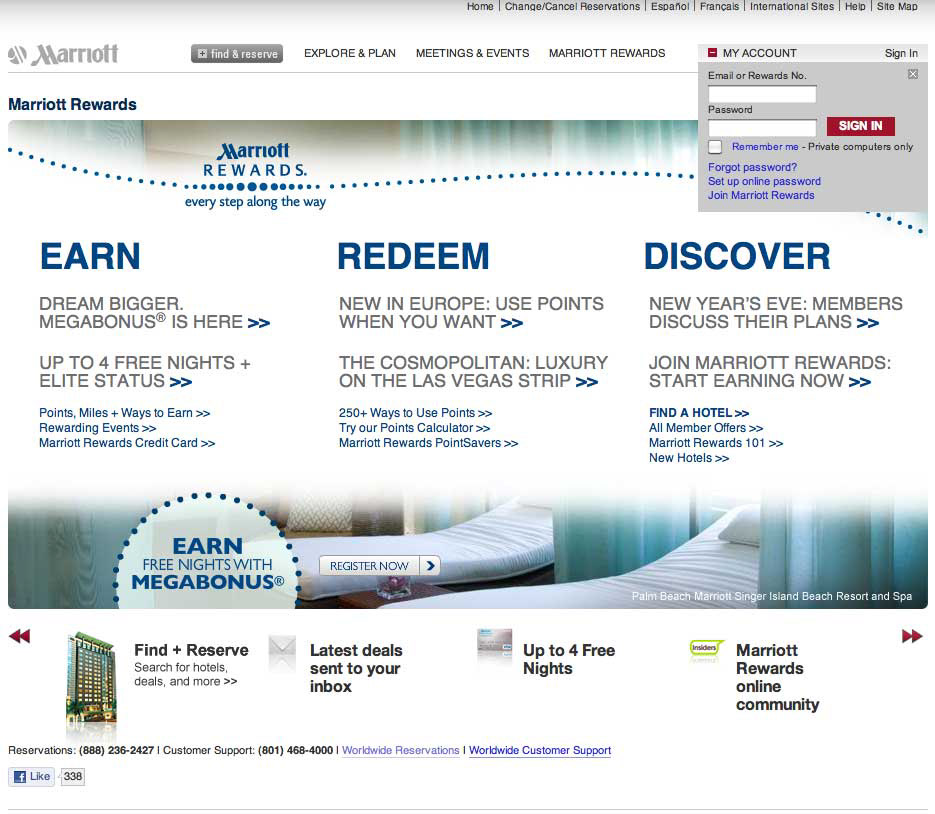Open New Year's Eve members discuss headline
935x814 pixels.
[776, 313]
